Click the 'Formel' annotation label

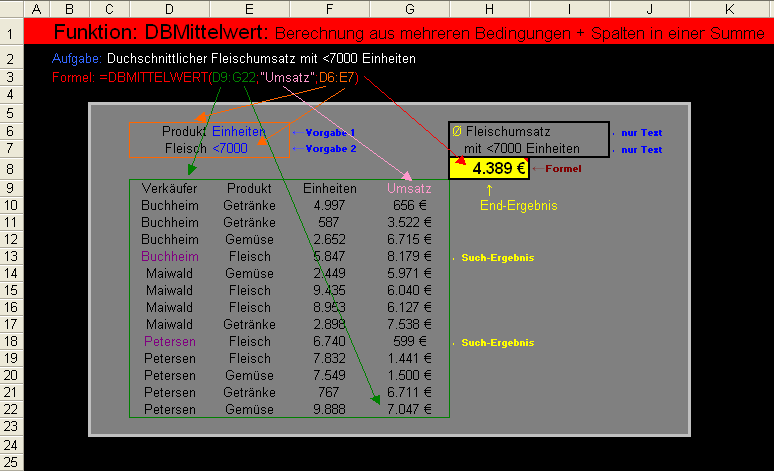click(x=563, y=169)
